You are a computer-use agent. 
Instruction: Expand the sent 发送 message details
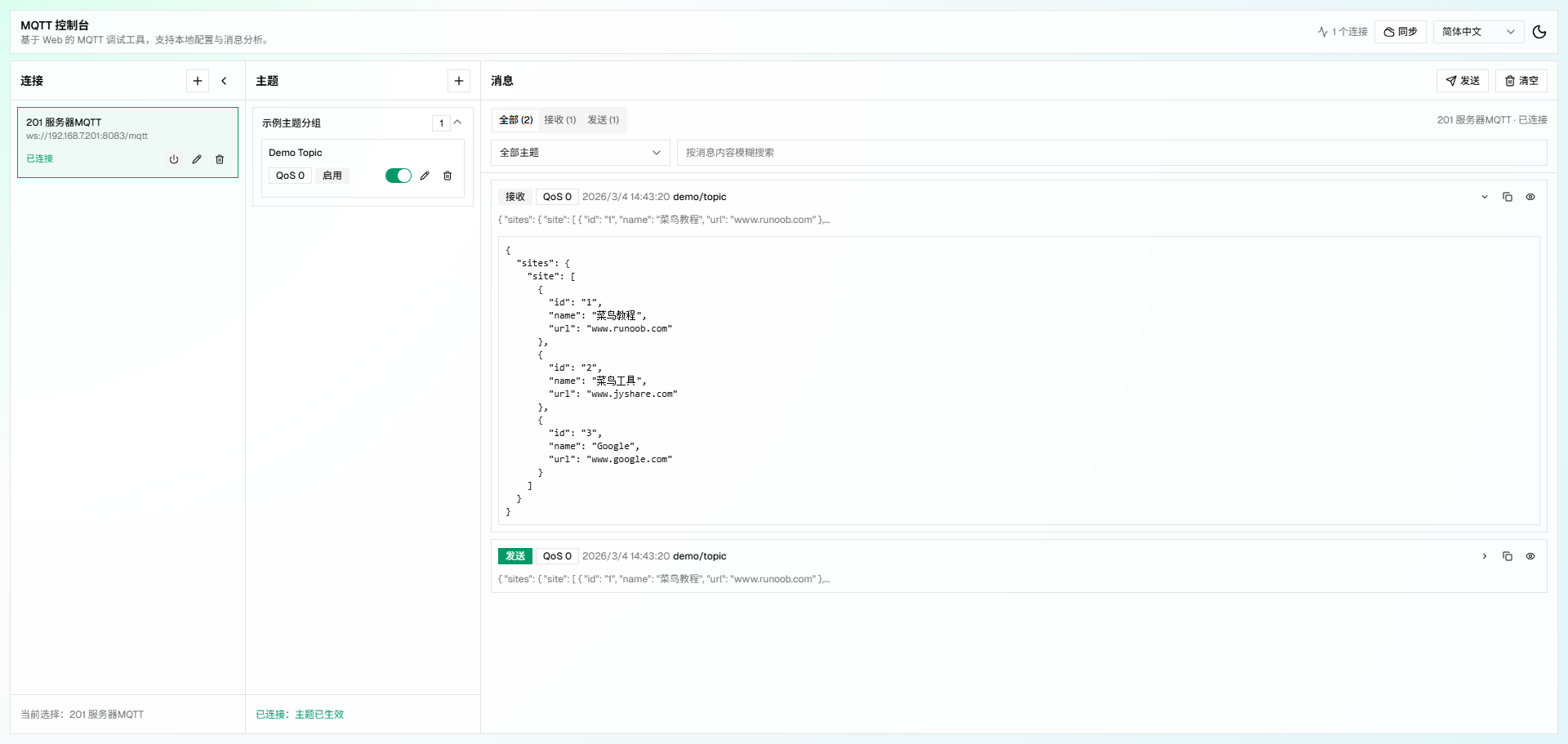click(1485, 556)
